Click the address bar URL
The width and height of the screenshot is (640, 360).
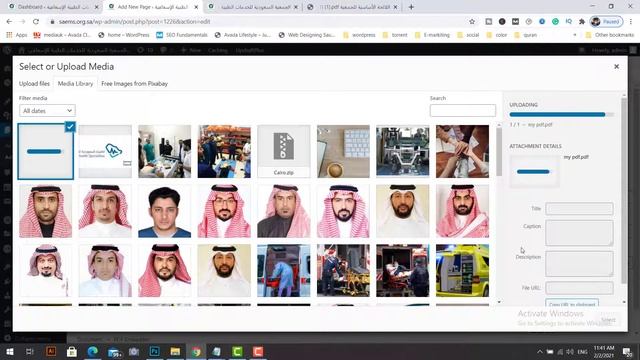[x=135, y=22]
